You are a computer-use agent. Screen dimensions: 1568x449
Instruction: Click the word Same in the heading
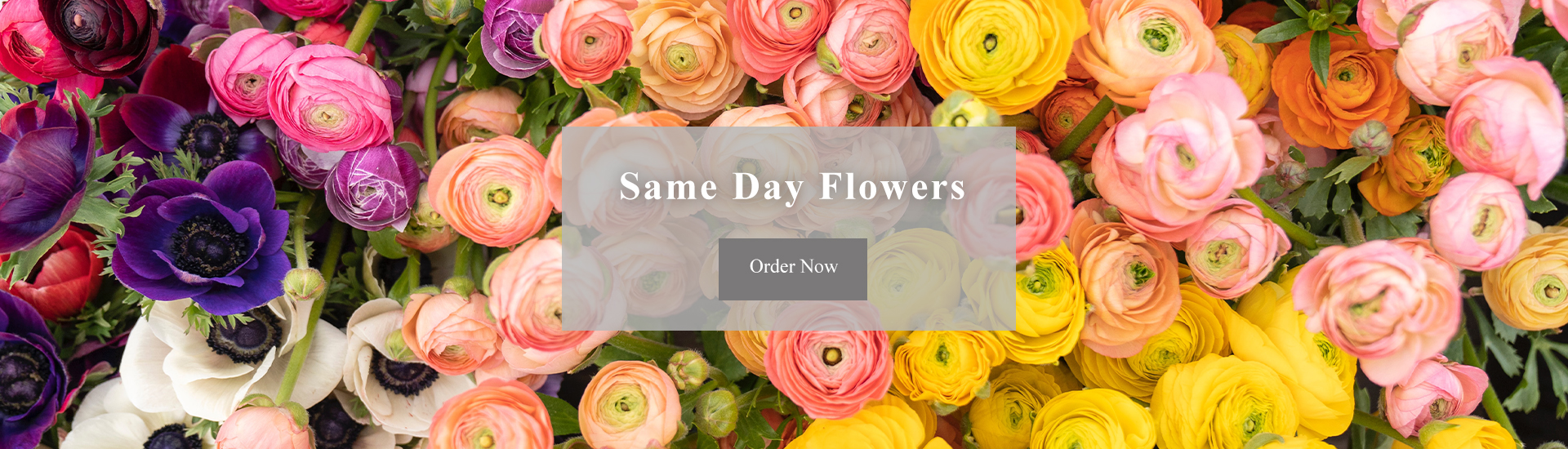[x=668, y=187]
